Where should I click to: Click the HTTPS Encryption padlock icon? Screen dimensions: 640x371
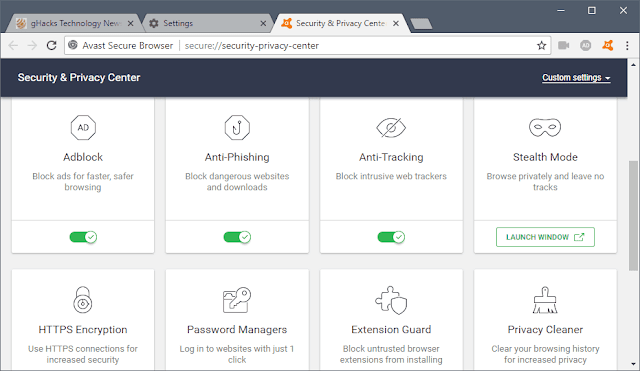point(83,300)
